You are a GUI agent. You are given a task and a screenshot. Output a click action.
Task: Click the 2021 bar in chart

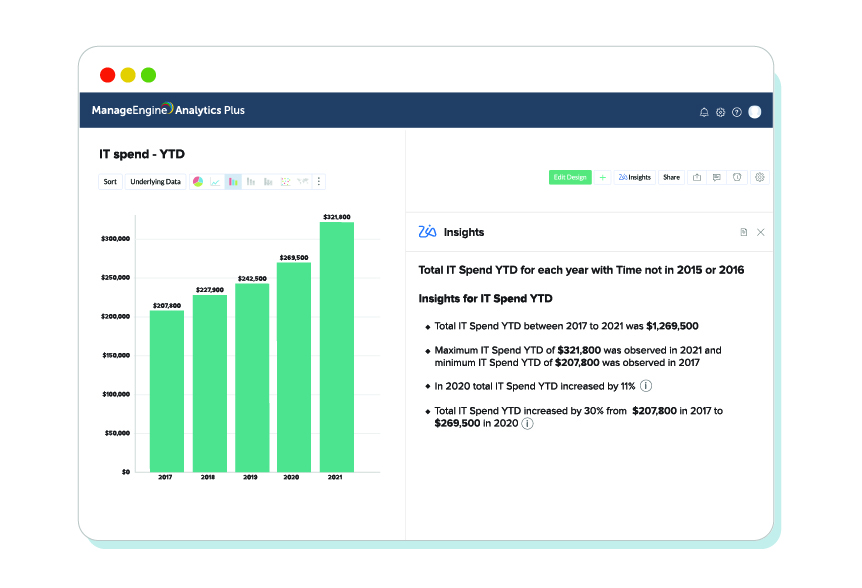[336, 347]
